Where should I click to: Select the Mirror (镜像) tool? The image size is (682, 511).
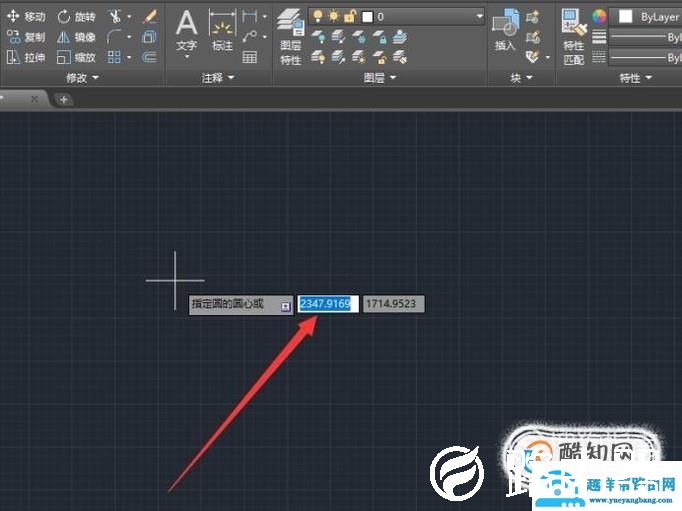point(77,37)
